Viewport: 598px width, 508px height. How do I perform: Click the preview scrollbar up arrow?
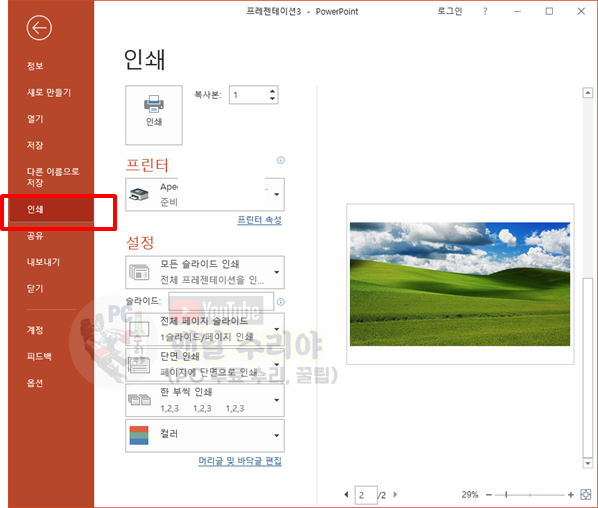[x=588, y=93]
